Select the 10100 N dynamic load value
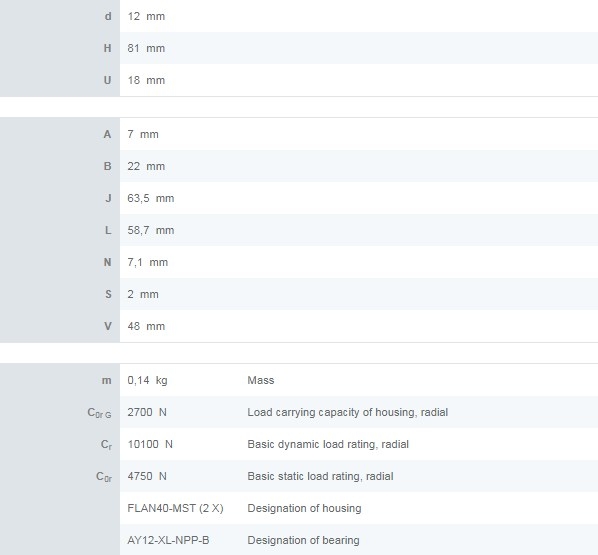The width and height of the screenshot is (598, 555). [x=150, y=444]
